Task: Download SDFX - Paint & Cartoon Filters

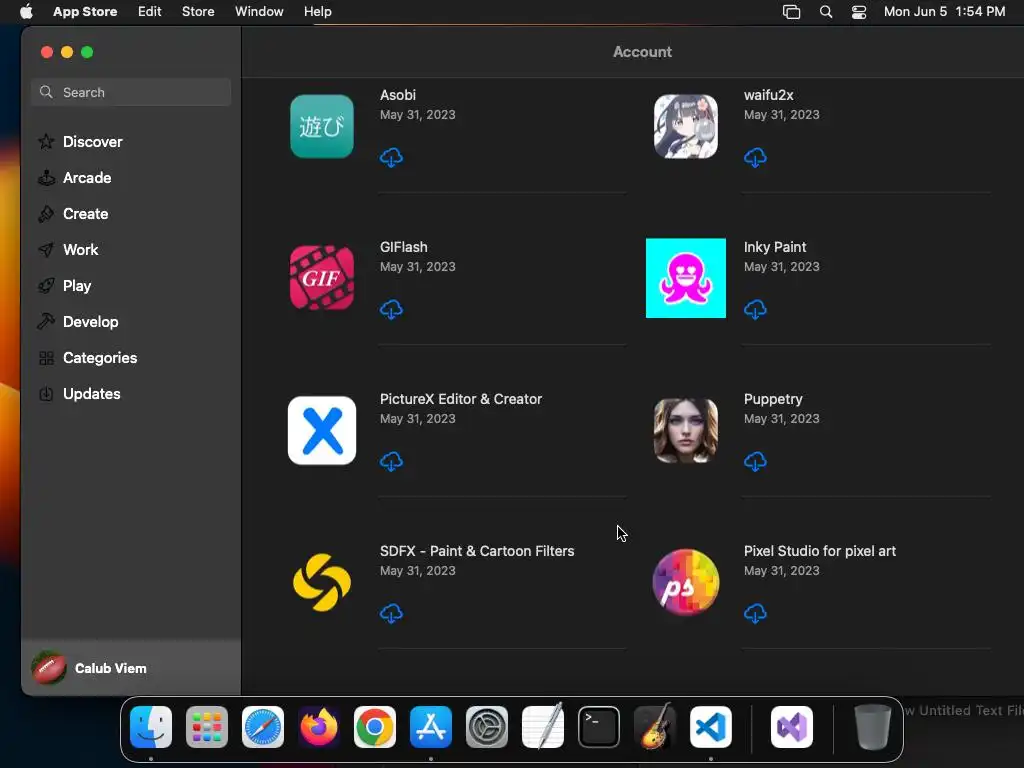Action: [x=391, y=614]
